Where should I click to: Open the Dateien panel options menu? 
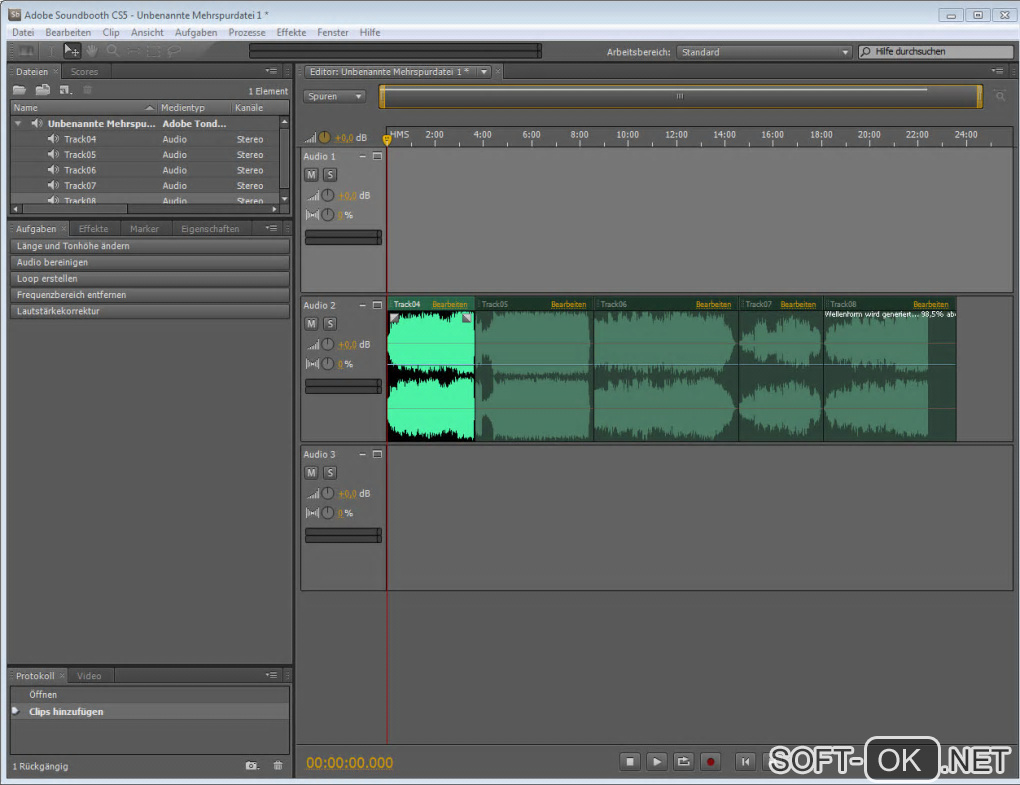pos(271,71)
